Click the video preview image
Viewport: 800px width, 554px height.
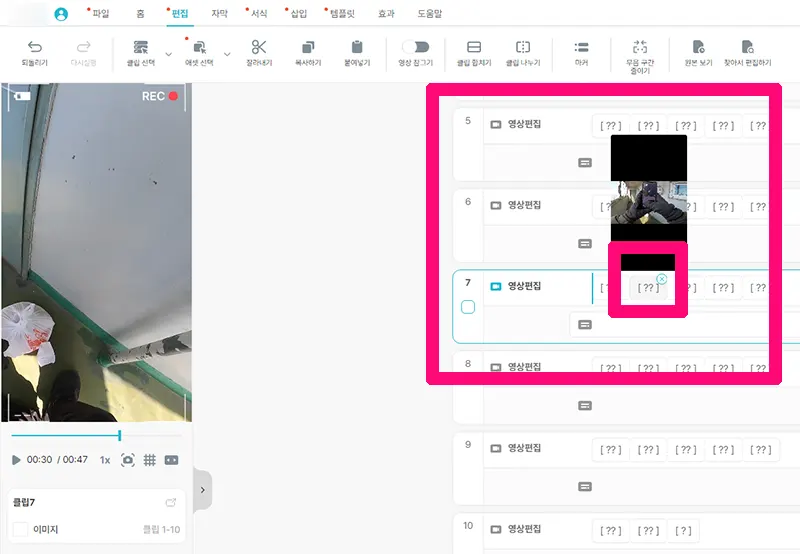pos(96,253)
